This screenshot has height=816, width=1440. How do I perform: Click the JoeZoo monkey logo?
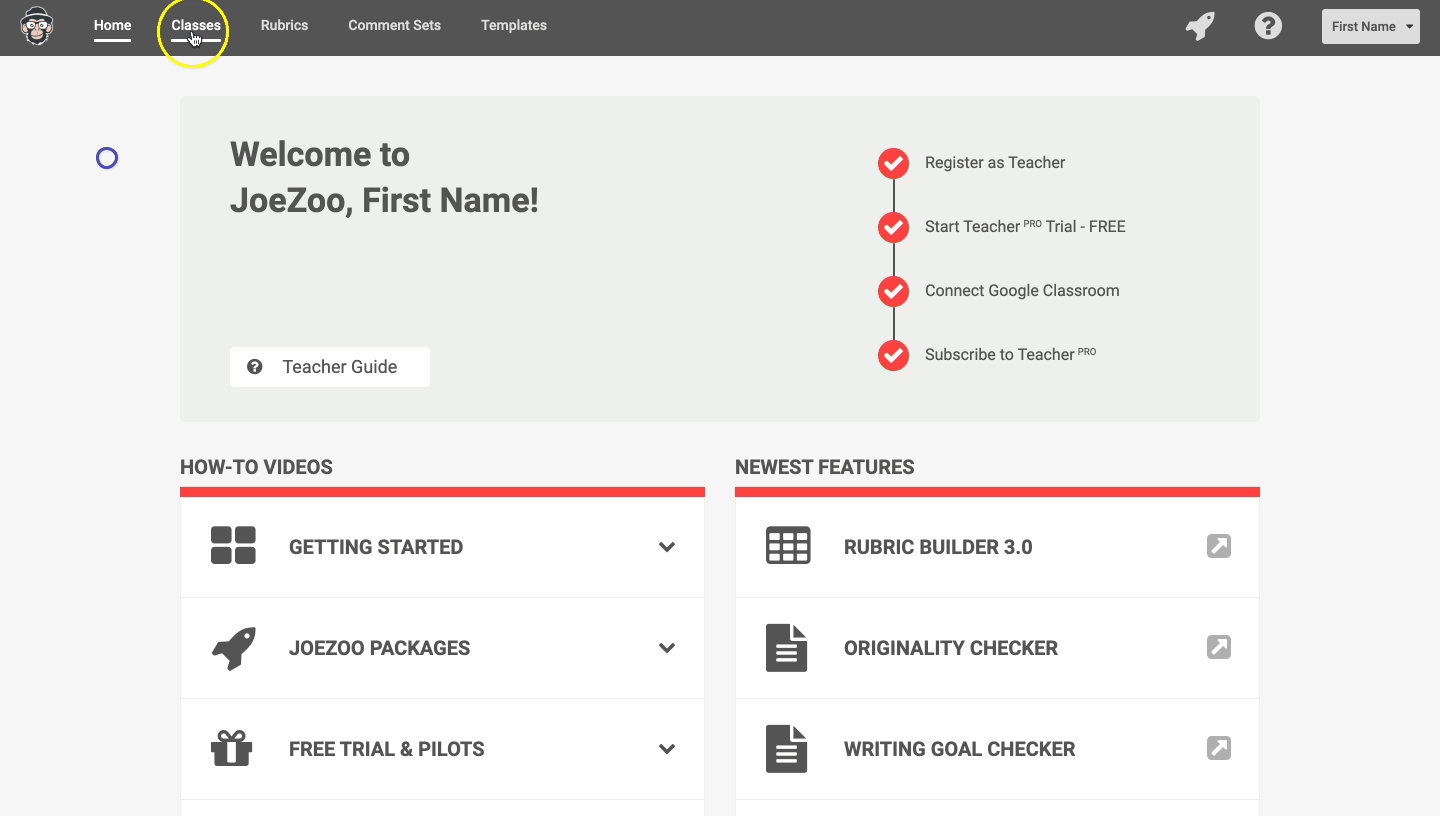coord(37,25)
